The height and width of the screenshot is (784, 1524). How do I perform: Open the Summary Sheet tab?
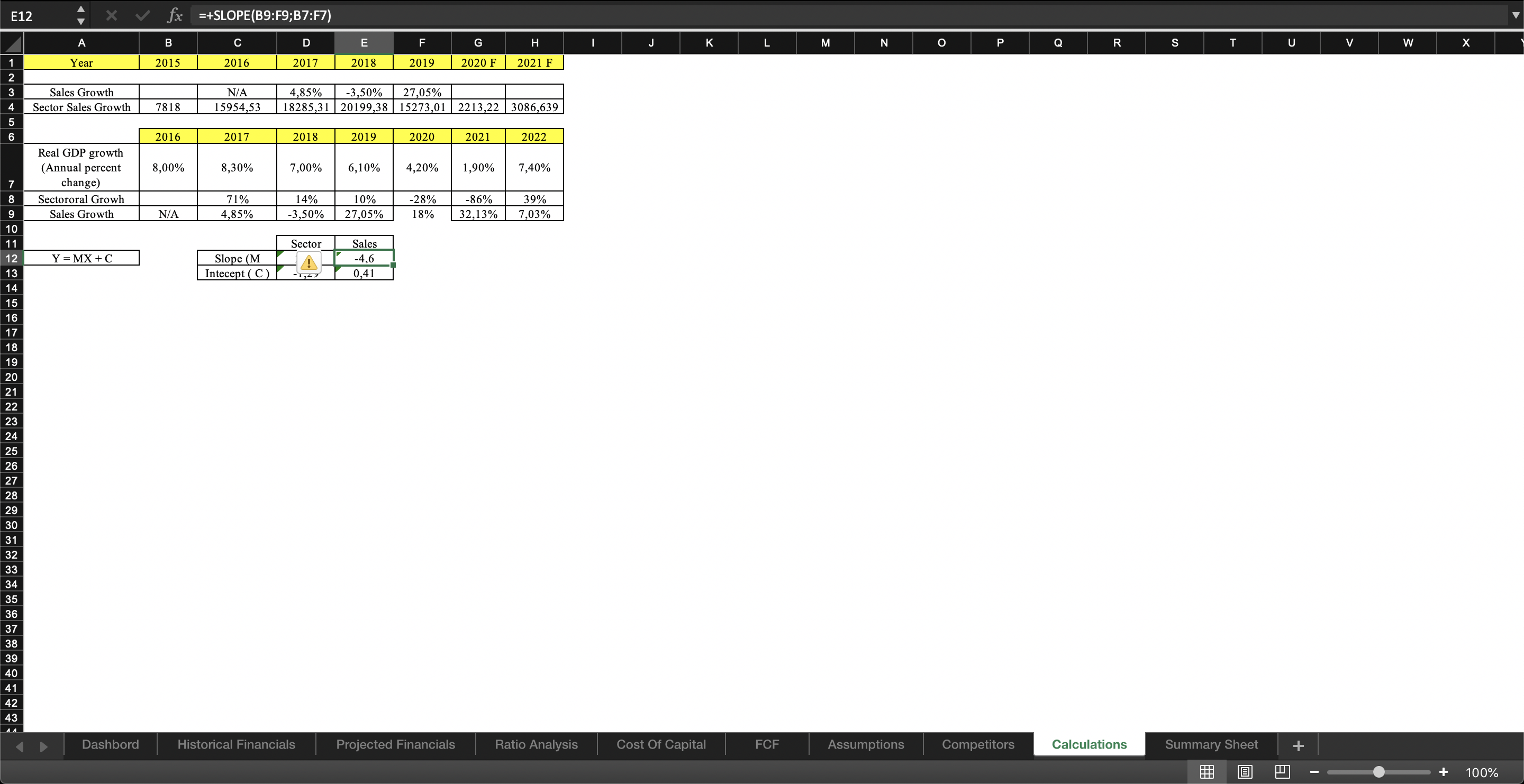1211,744
